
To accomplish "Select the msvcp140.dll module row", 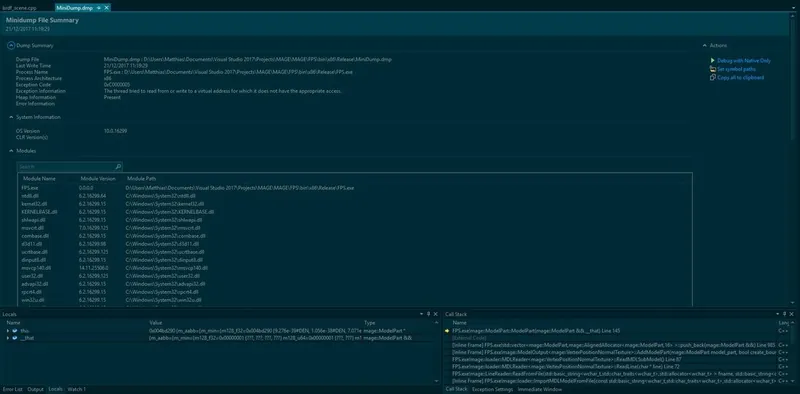I will click(x=355, y=268).
